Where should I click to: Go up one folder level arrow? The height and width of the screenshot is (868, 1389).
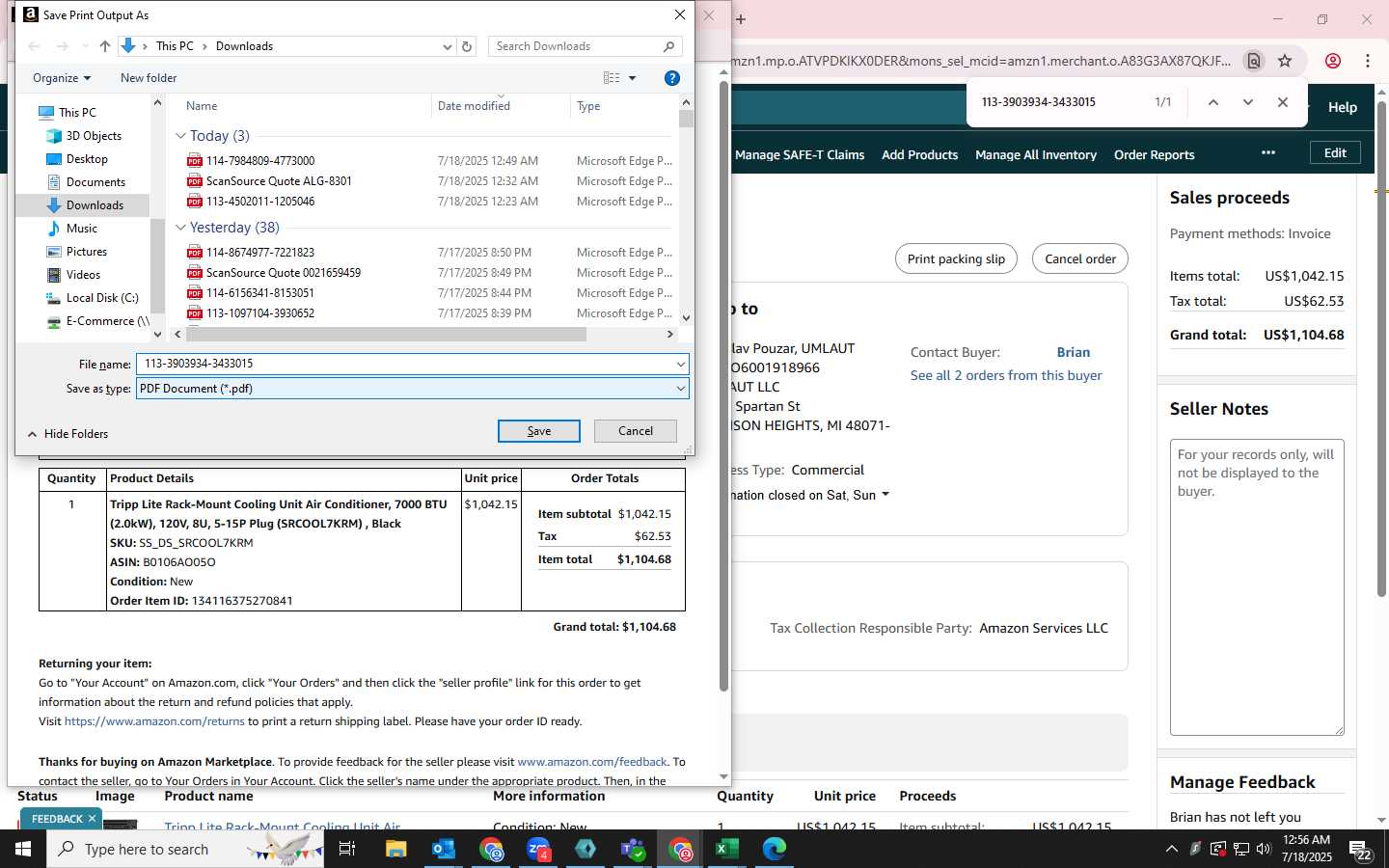(x=105, y=46)
